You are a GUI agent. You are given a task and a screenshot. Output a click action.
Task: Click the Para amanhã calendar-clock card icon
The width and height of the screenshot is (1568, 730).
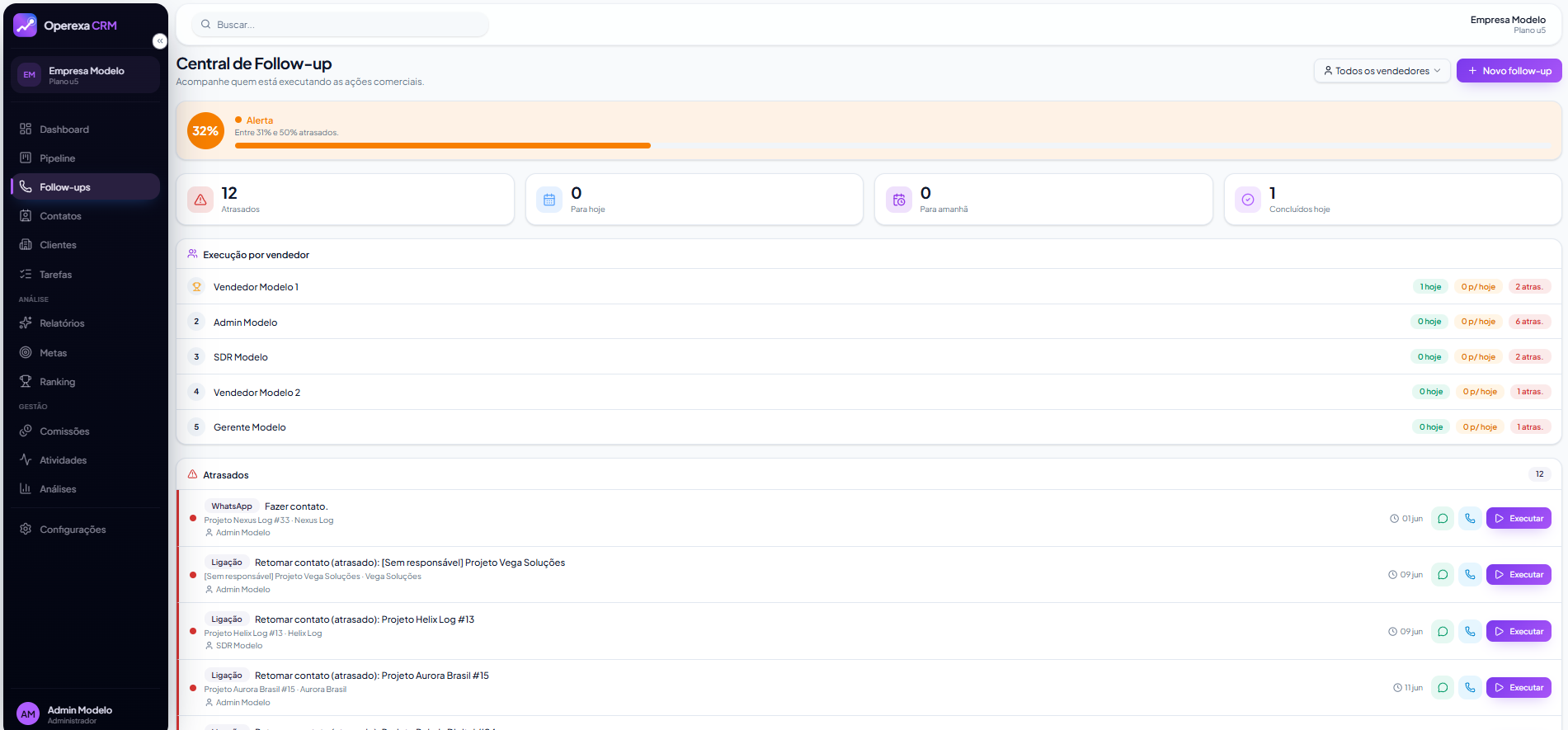899,200
